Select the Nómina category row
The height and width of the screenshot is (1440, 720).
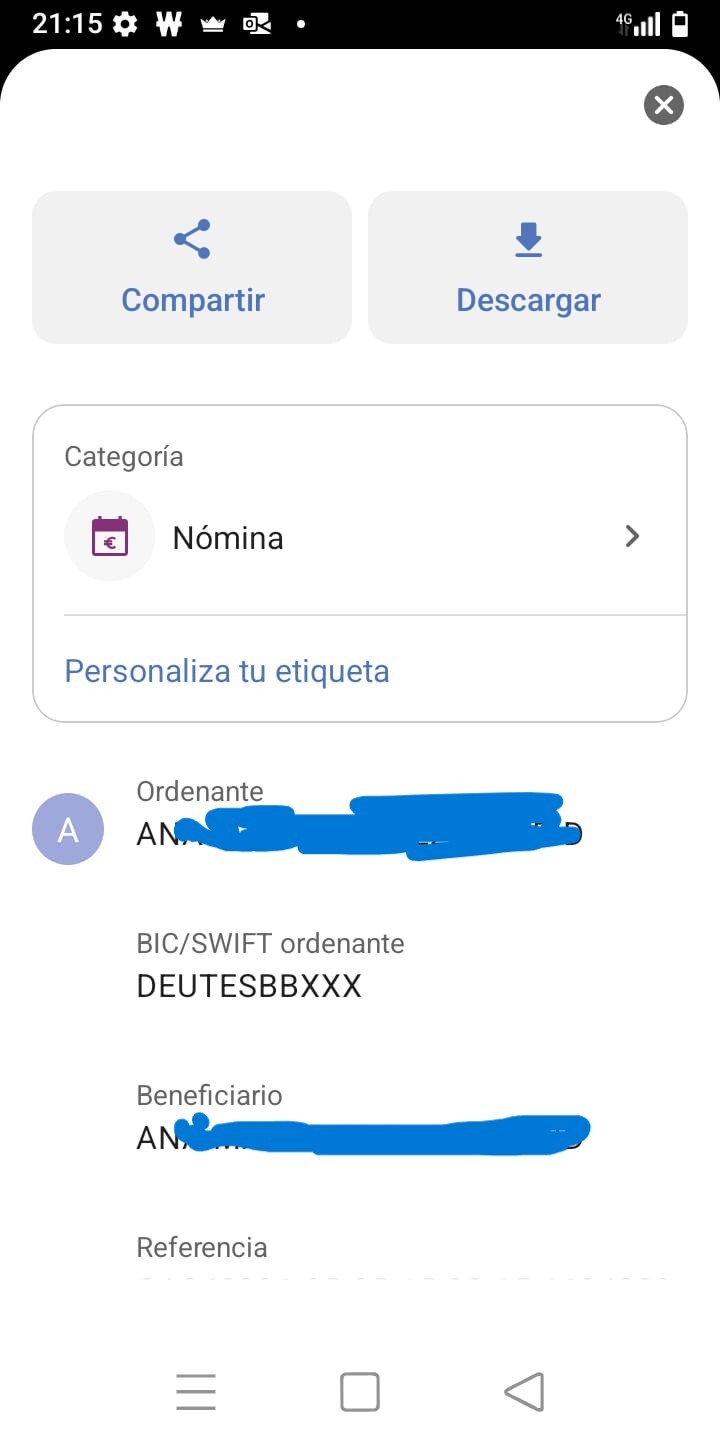(x=360, y=537)
